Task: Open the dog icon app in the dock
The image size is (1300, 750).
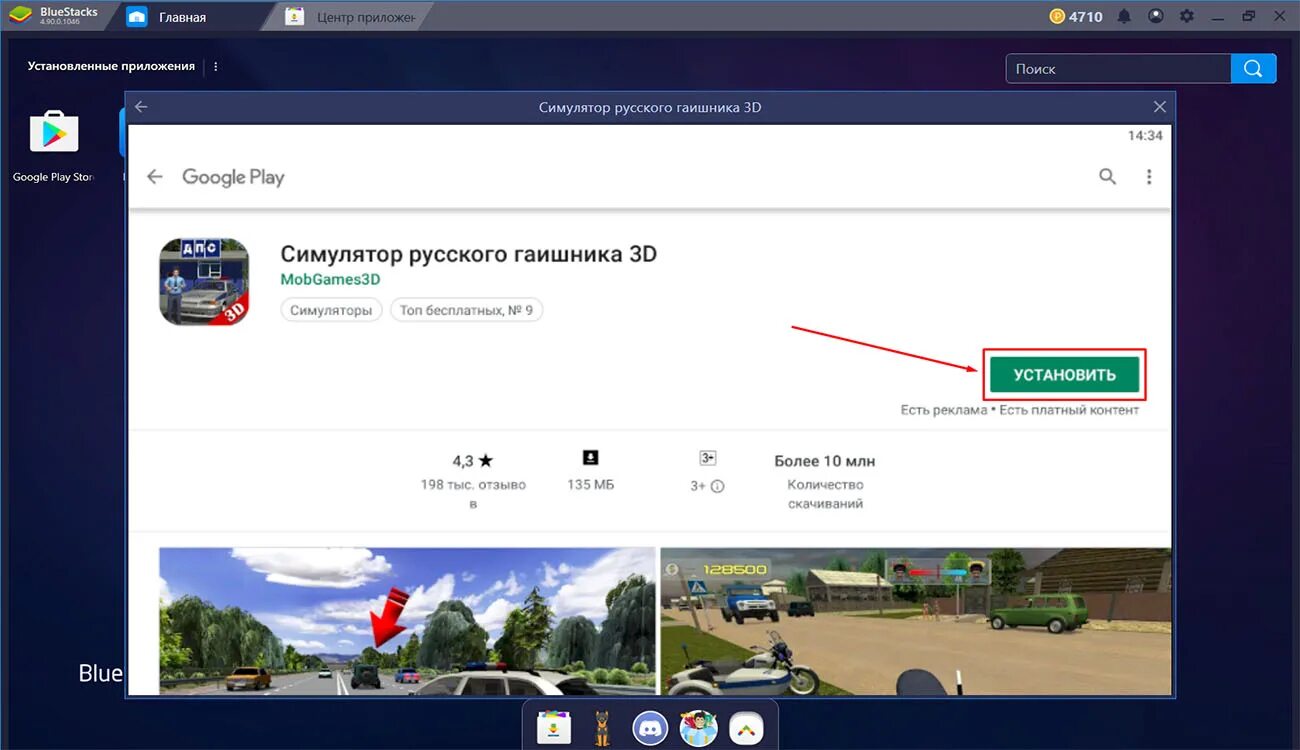Action: click(602, 728)
